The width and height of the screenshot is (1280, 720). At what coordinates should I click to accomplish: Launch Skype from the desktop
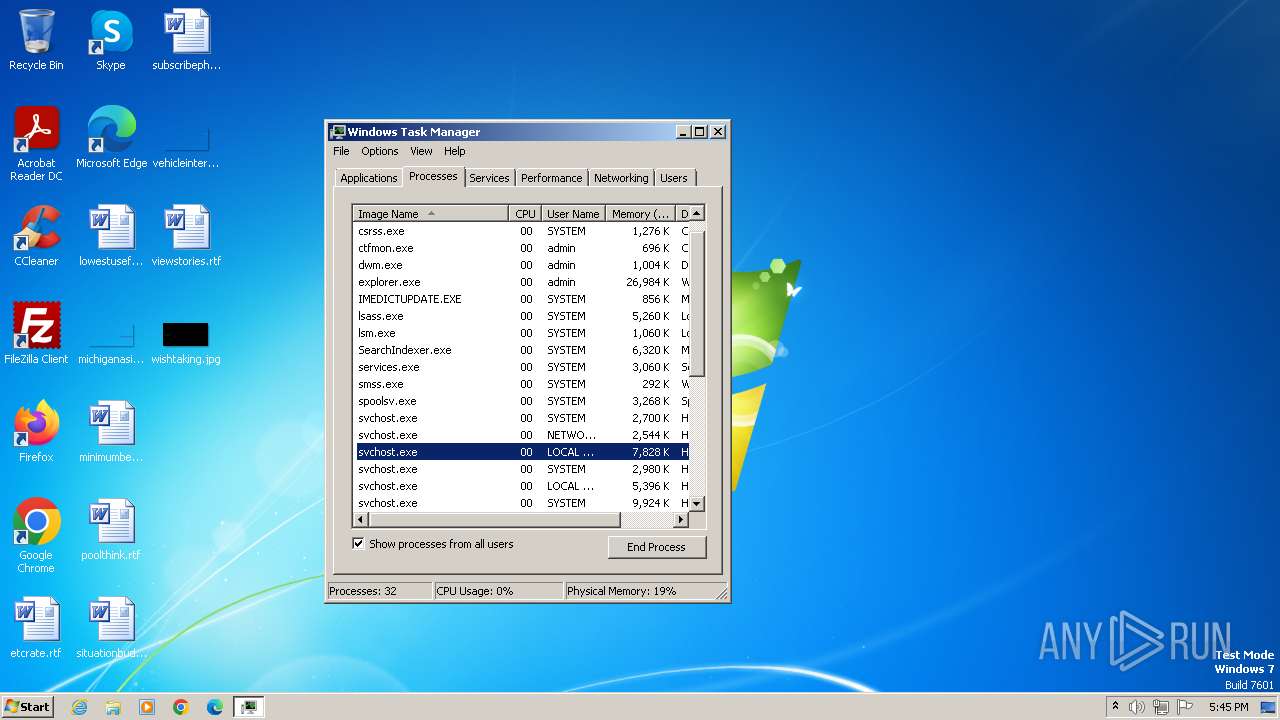pyautogui.click(x=111, y=40)
